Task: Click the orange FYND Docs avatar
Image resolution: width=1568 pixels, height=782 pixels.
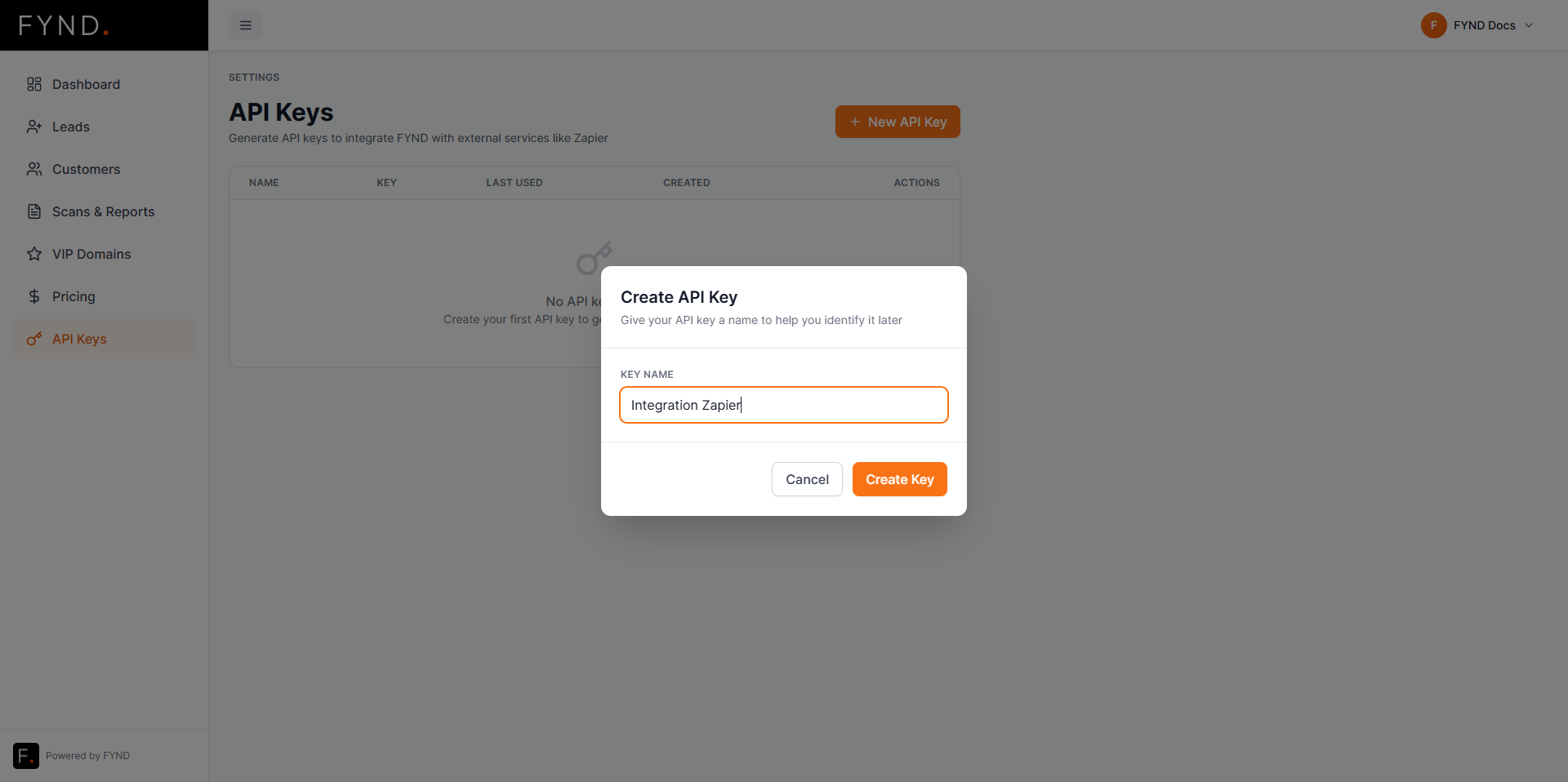Action: [x=1435, y=25]
